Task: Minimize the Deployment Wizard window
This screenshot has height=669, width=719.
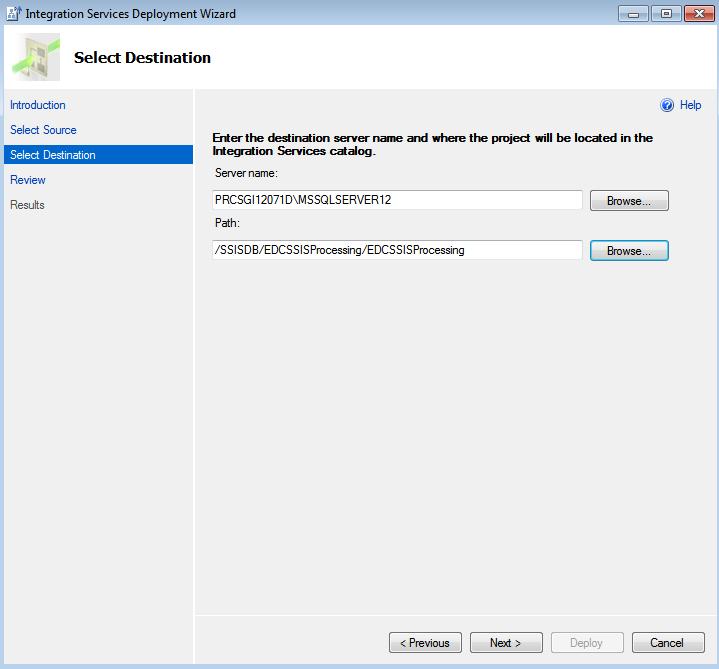Action: coord(633,13)
